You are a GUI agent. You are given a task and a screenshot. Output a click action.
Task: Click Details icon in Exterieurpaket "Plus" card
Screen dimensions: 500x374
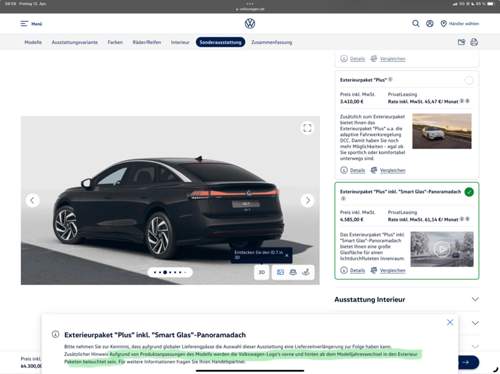click(x=344, y=170)
